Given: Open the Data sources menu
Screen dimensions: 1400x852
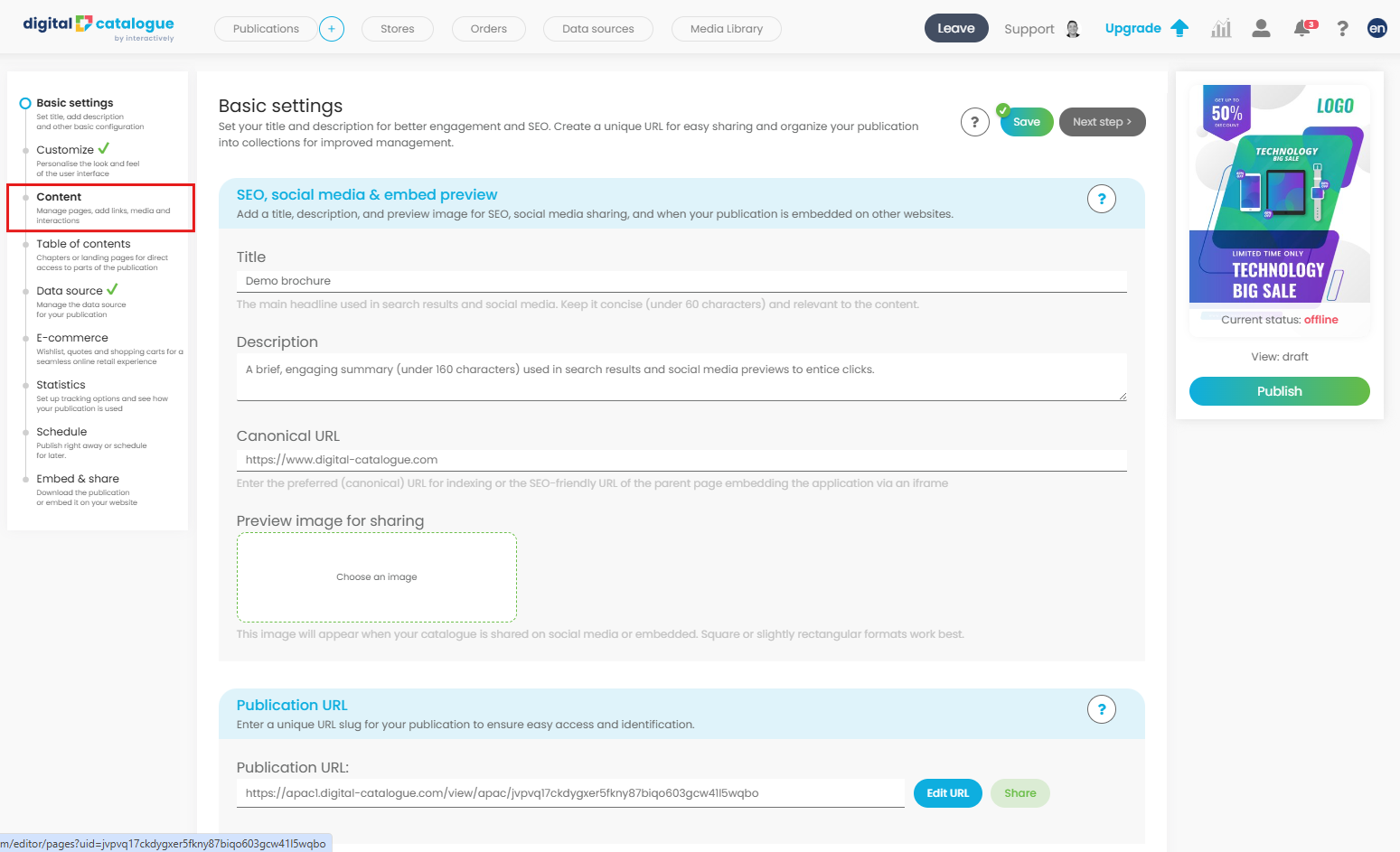Looking at the screenshot, I should pyautogui.click(x=597, y=29).
